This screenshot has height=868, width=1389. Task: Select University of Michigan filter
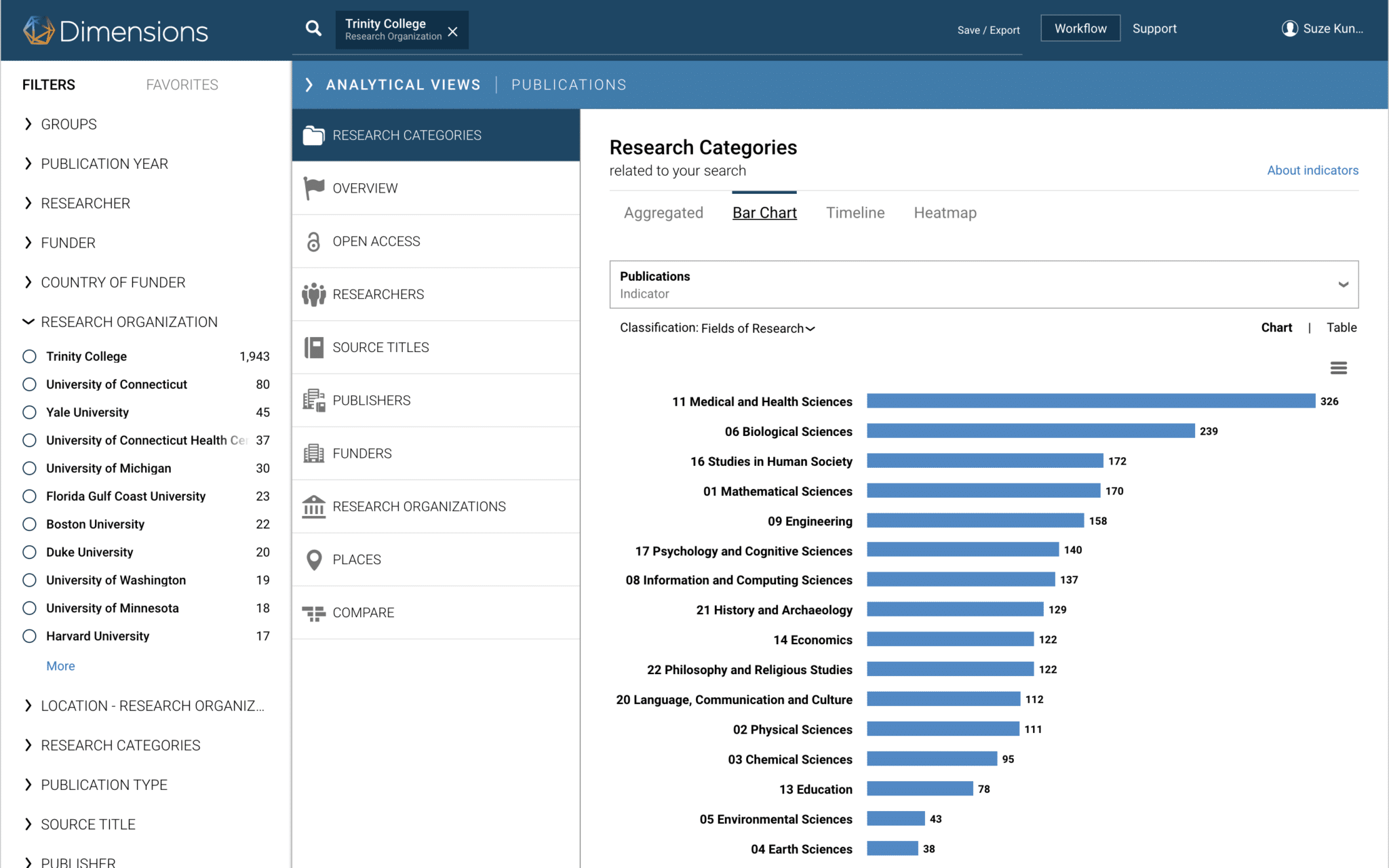[x=29, y=468]
